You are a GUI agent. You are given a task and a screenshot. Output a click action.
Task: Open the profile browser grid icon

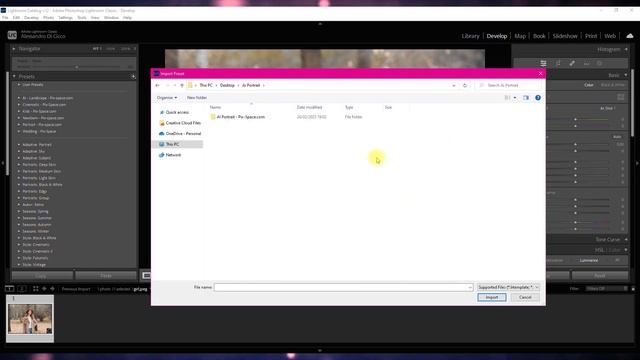point(620,97)
